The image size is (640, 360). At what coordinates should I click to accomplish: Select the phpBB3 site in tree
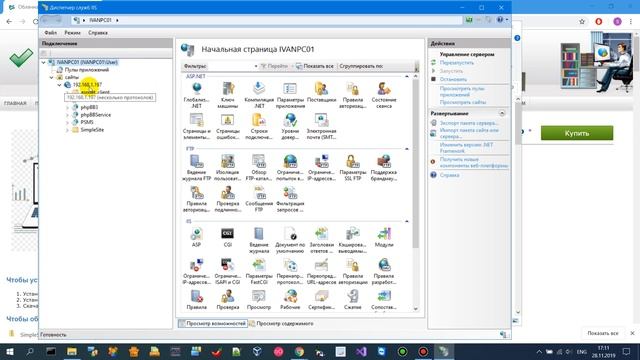coord(89,107)
